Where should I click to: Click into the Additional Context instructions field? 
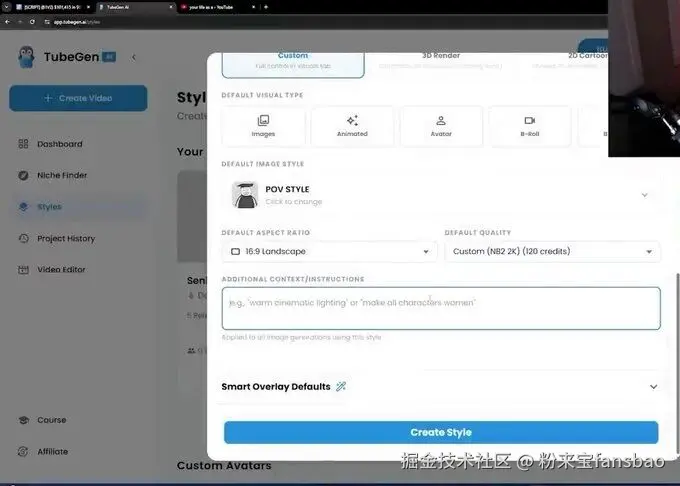coord(441,308)
